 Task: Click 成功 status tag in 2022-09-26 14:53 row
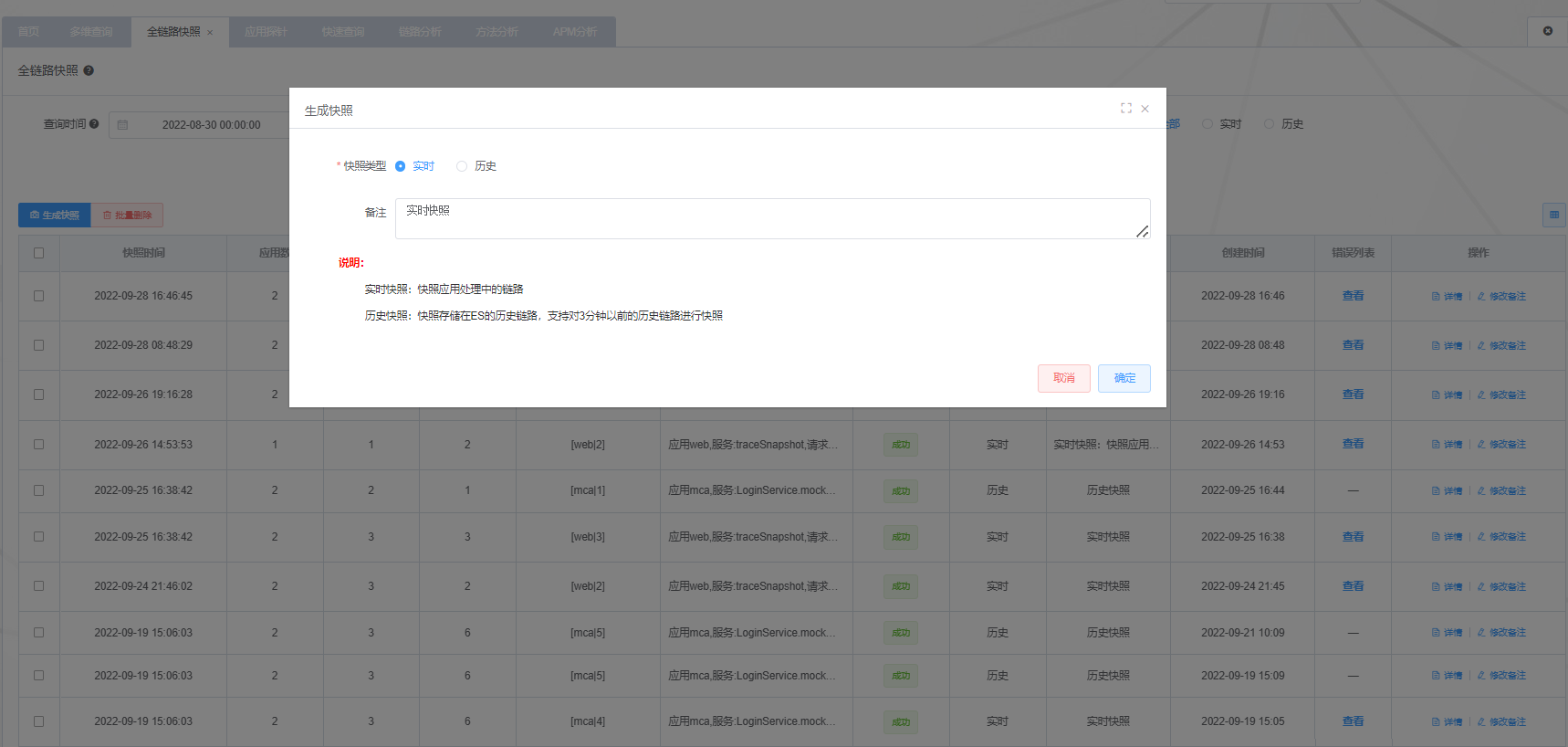[x=901, y=445]
